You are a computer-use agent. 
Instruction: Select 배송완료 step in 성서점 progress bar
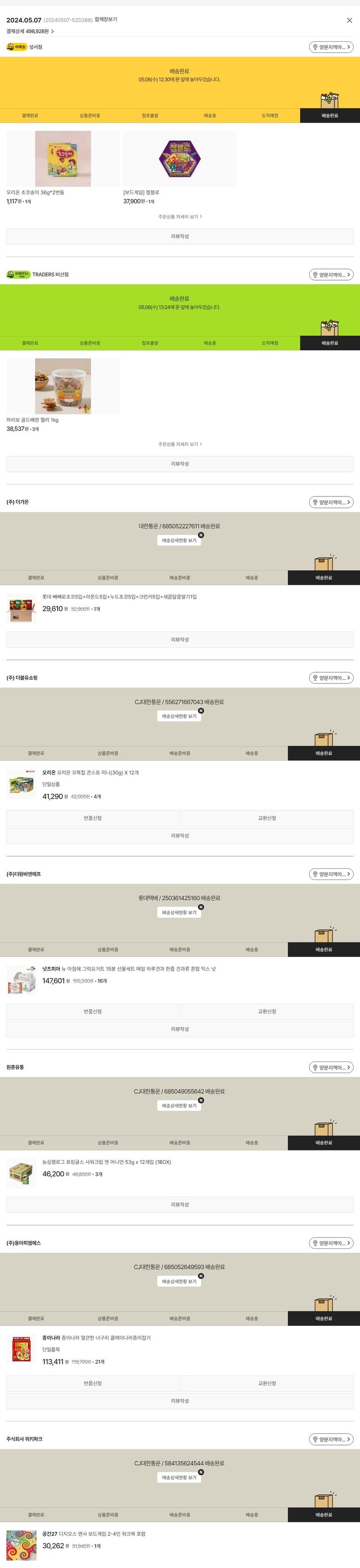click(x=330, y=116)
